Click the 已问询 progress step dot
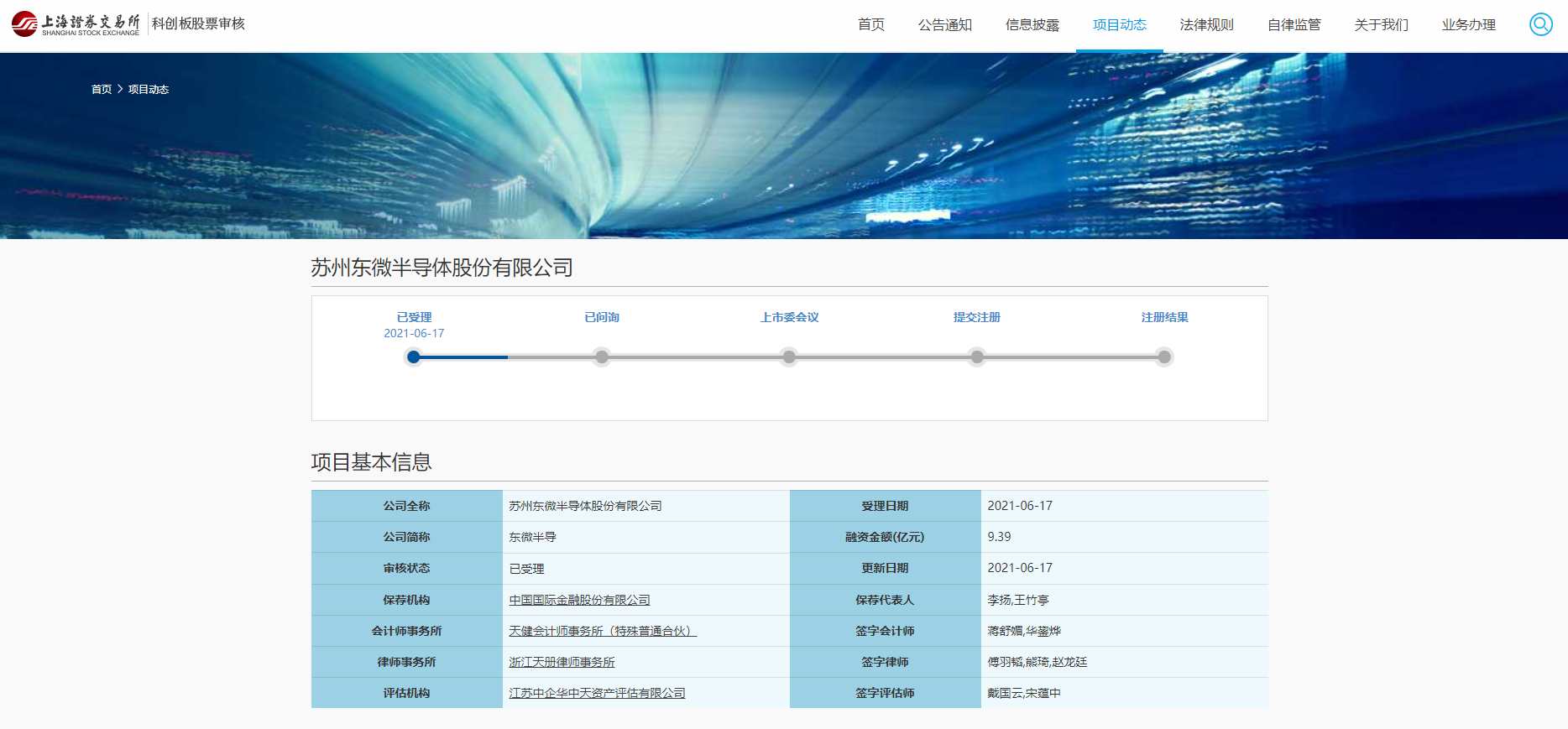This screenshot has width=1568, height=729. (x=602, y=357)
